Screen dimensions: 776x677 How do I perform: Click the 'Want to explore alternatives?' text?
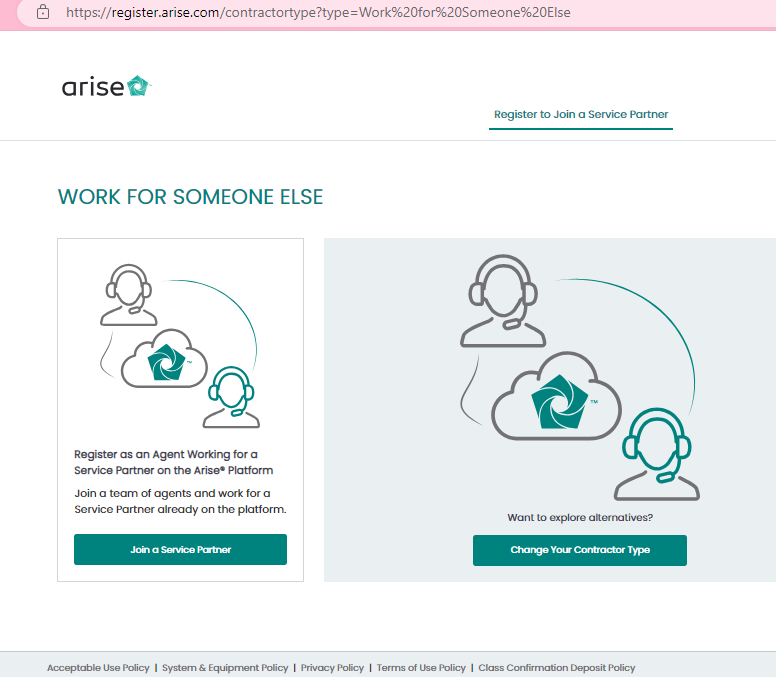point(580,518)
